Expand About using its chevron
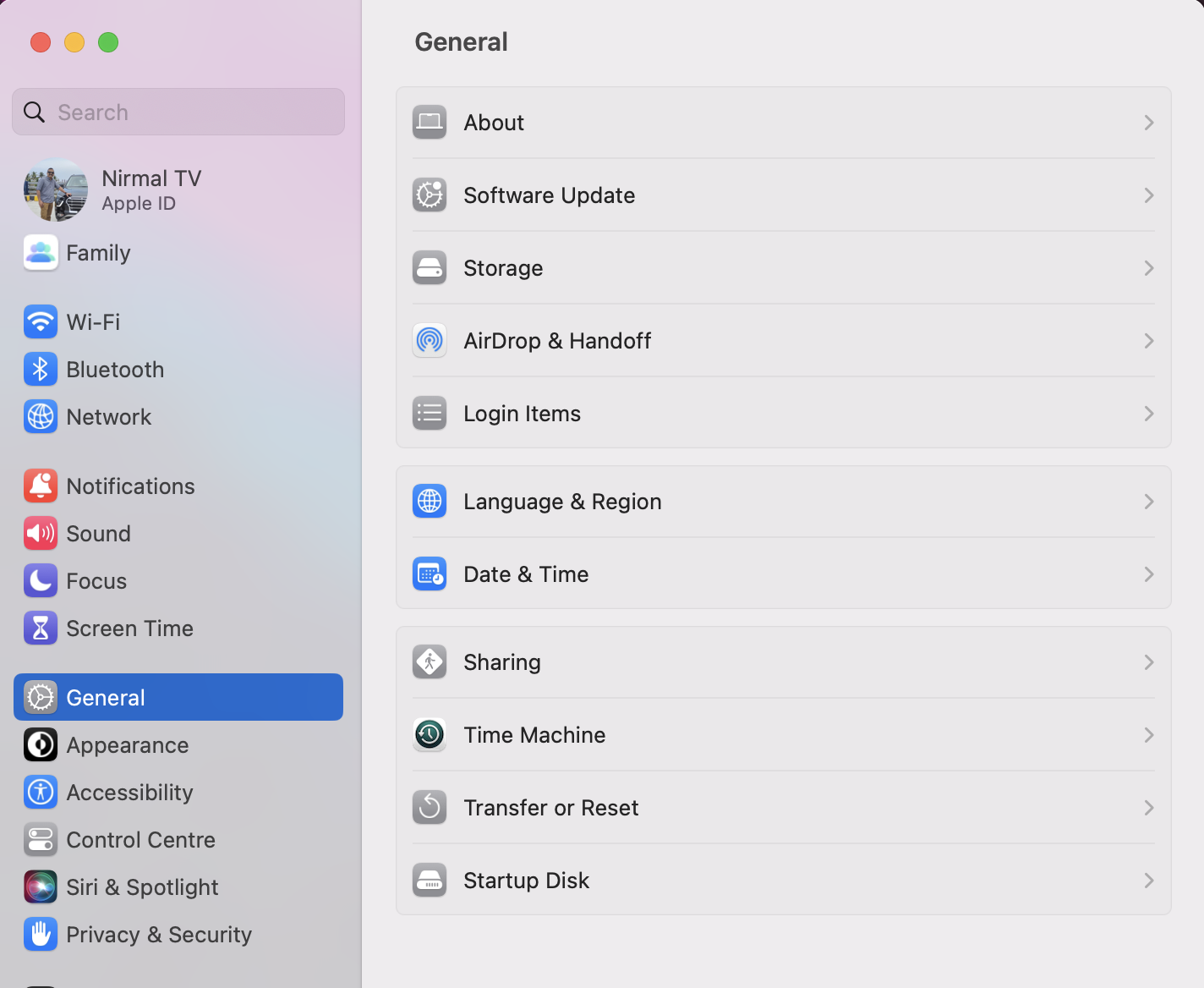The height and width of the screenshot is (988, 1204). 1149,123
